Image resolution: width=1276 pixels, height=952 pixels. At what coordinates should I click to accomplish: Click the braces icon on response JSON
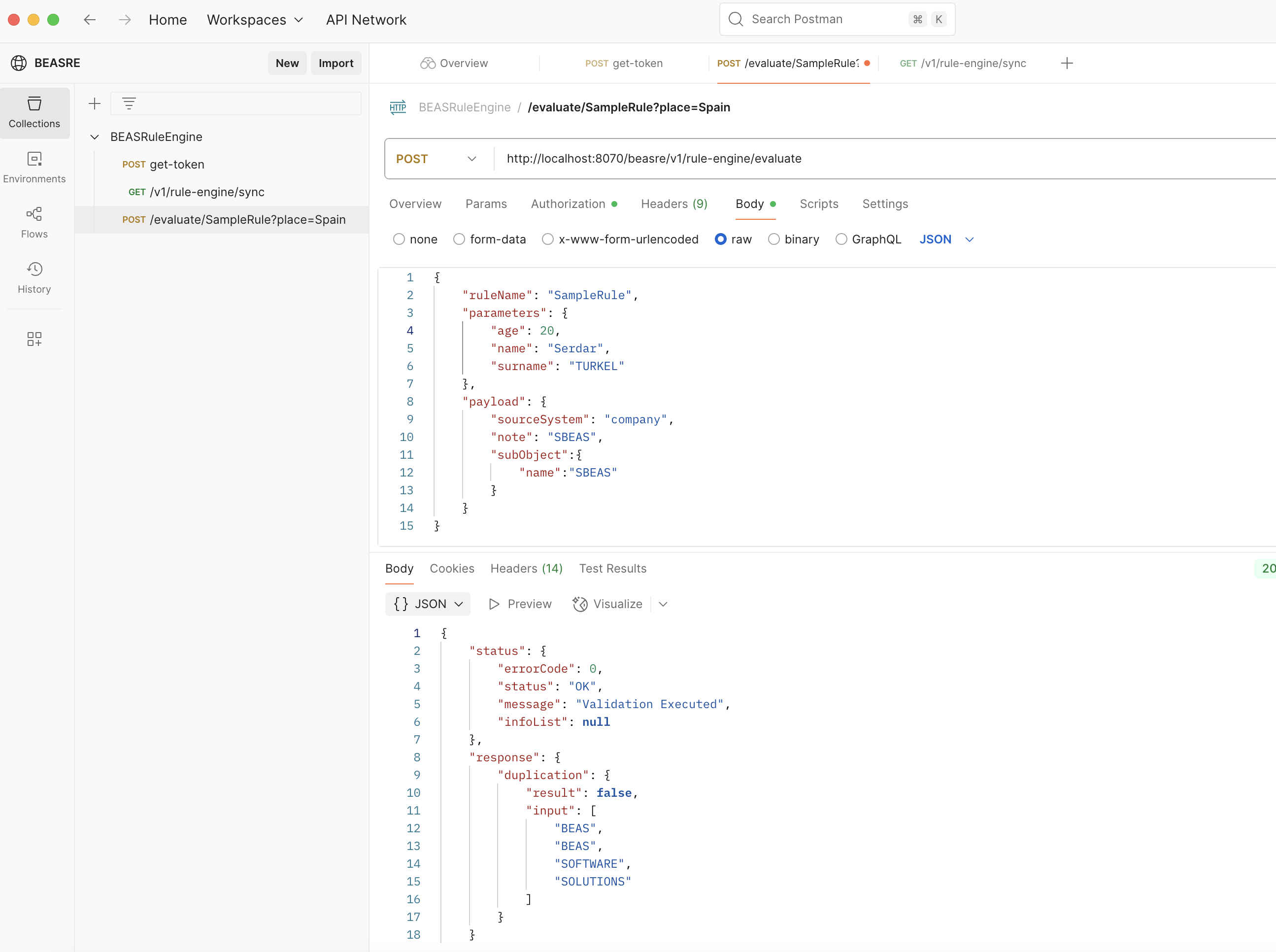click(401, 604)
